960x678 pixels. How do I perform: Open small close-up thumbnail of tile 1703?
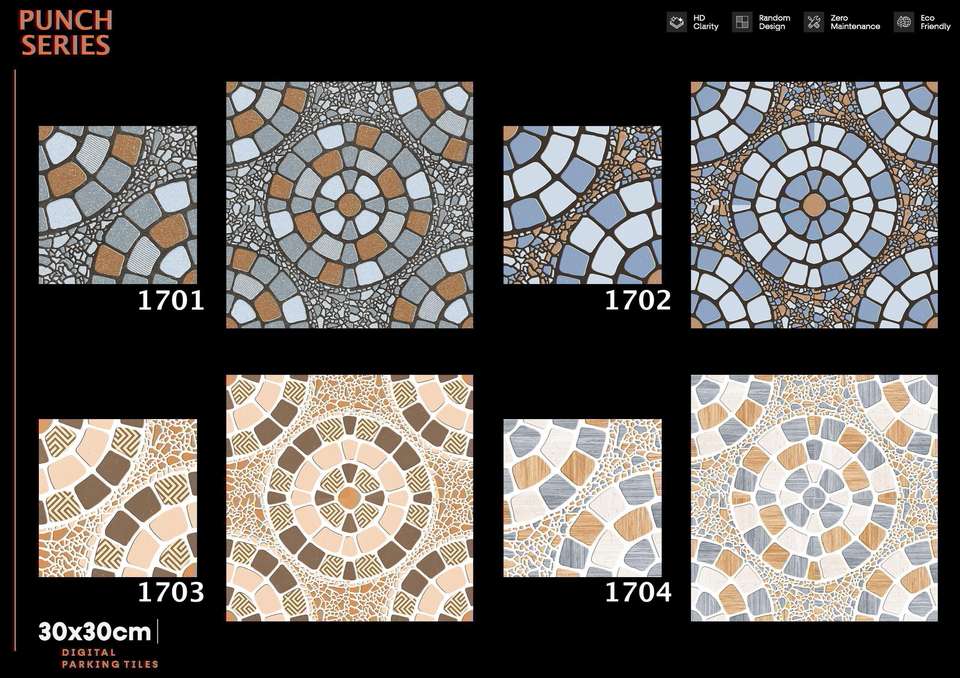click(x=118, y=498)
